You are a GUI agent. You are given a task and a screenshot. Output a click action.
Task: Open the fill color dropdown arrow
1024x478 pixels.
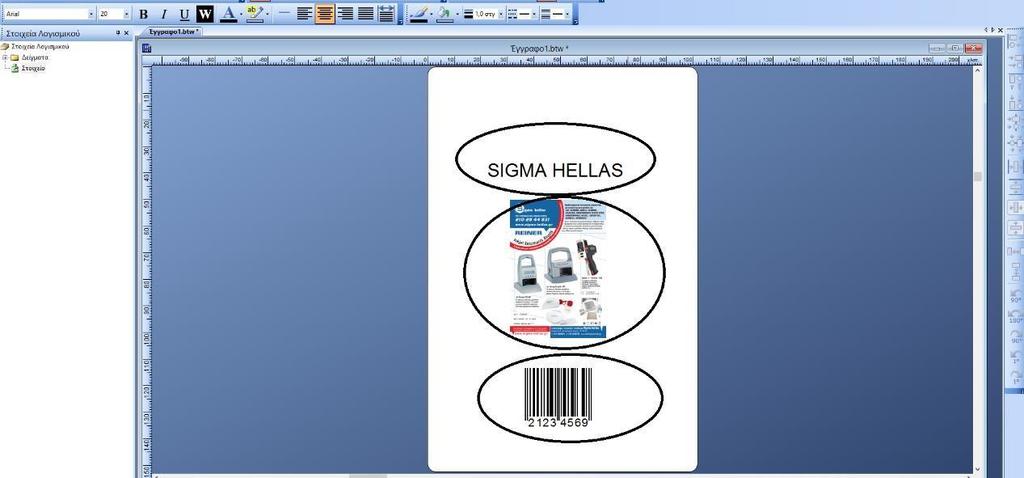pyautogui.click(x=457, y=14)
